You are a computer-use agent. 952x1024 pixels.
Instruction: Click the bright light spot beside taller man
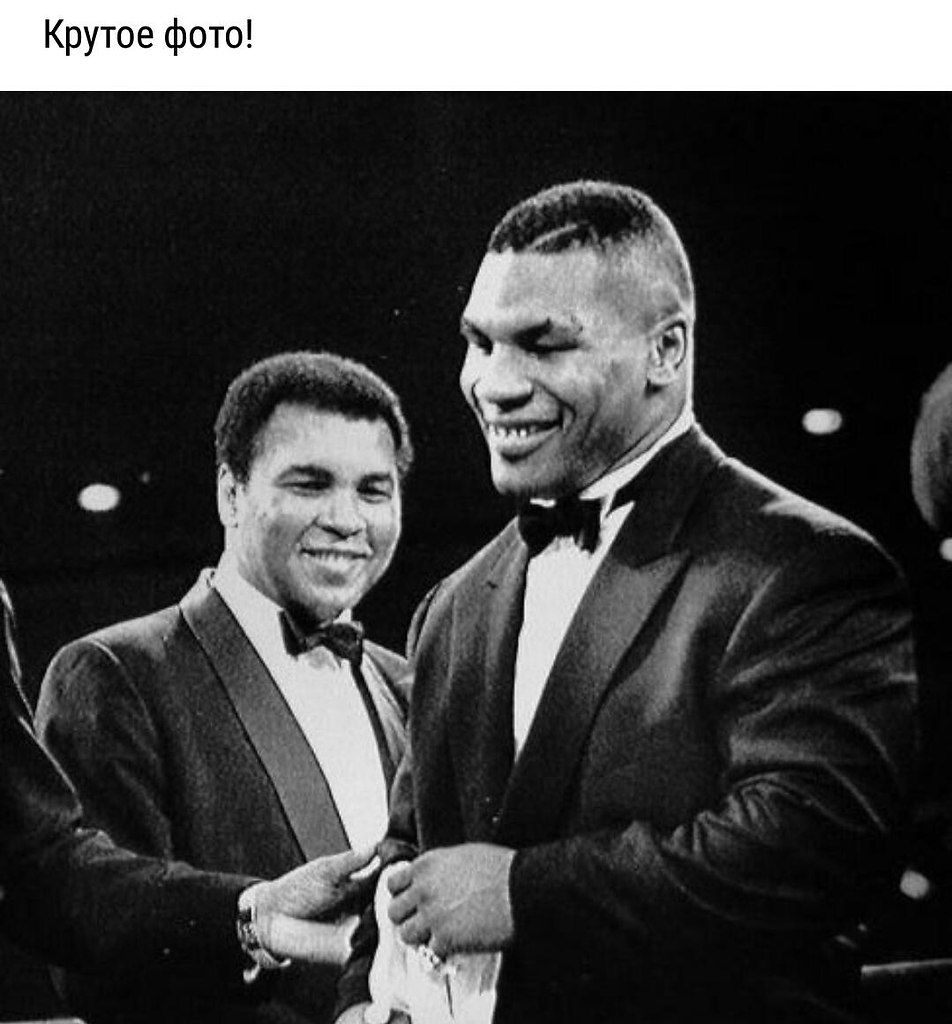tap(822, 421)
